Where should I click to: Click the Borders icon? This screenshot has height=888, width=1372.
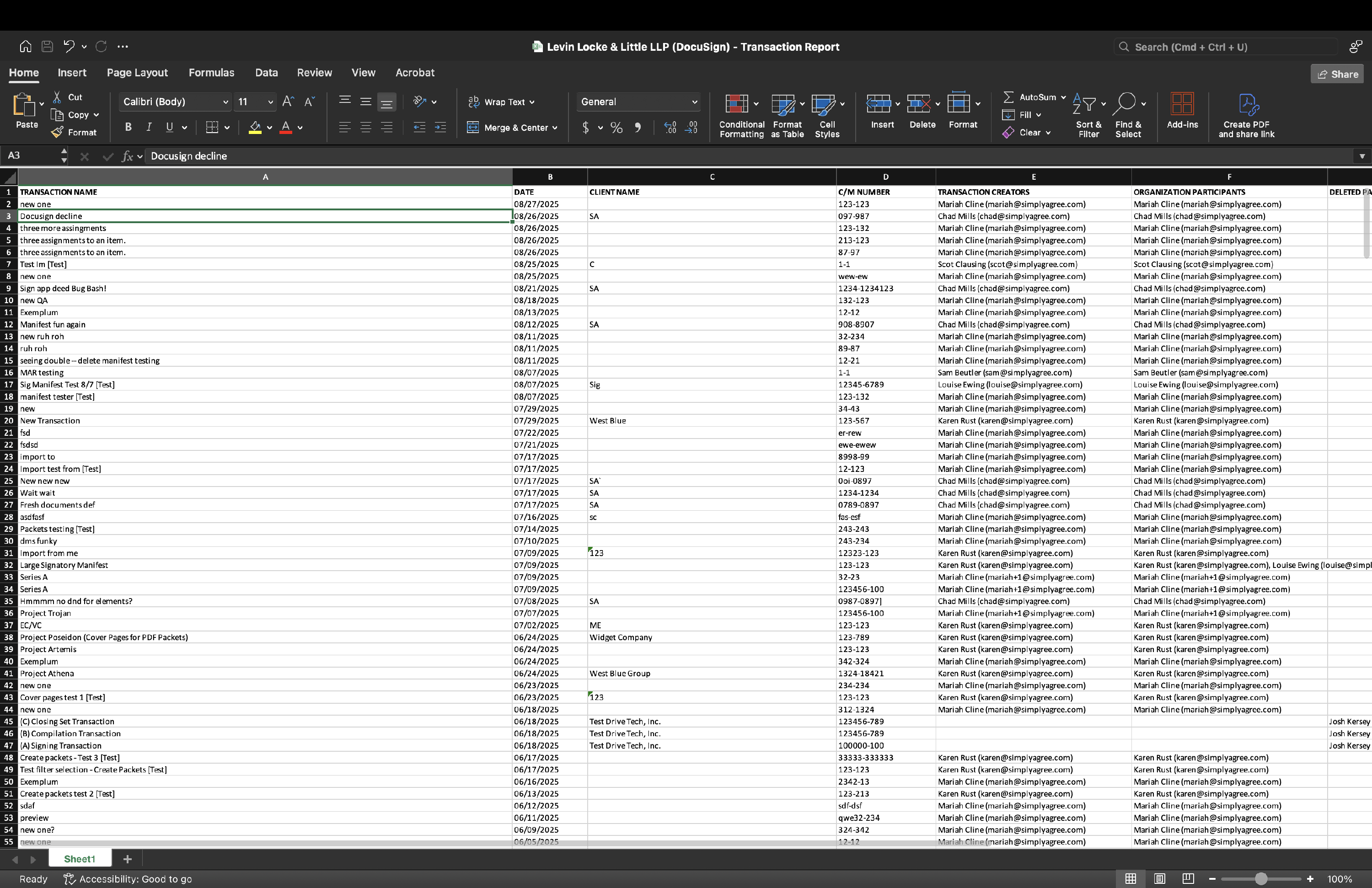212,128
